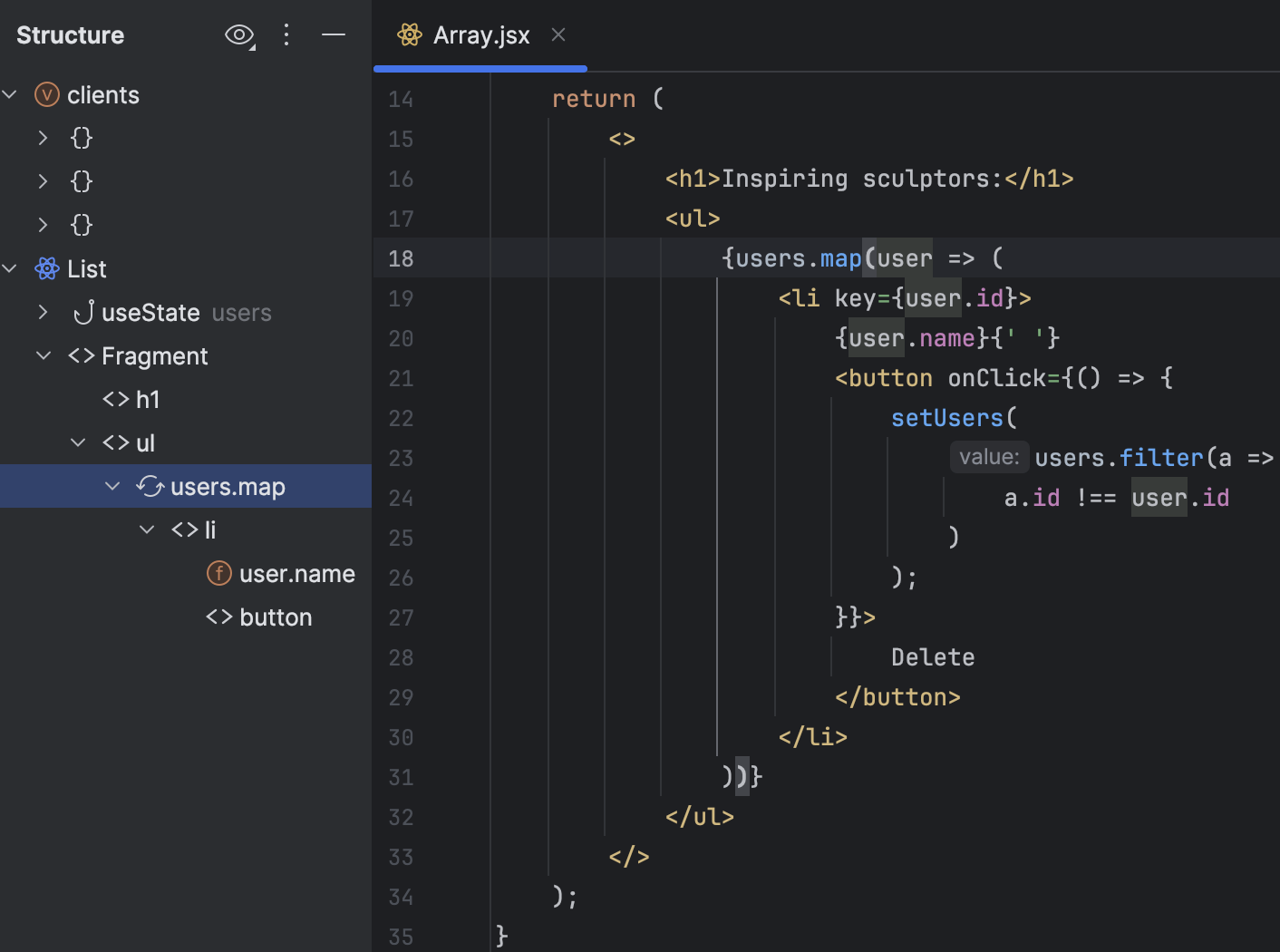The width and height of the screenshot is (1280, 952).
Task: Click the loop icon beside users.map
Action: tap(150, 486)
